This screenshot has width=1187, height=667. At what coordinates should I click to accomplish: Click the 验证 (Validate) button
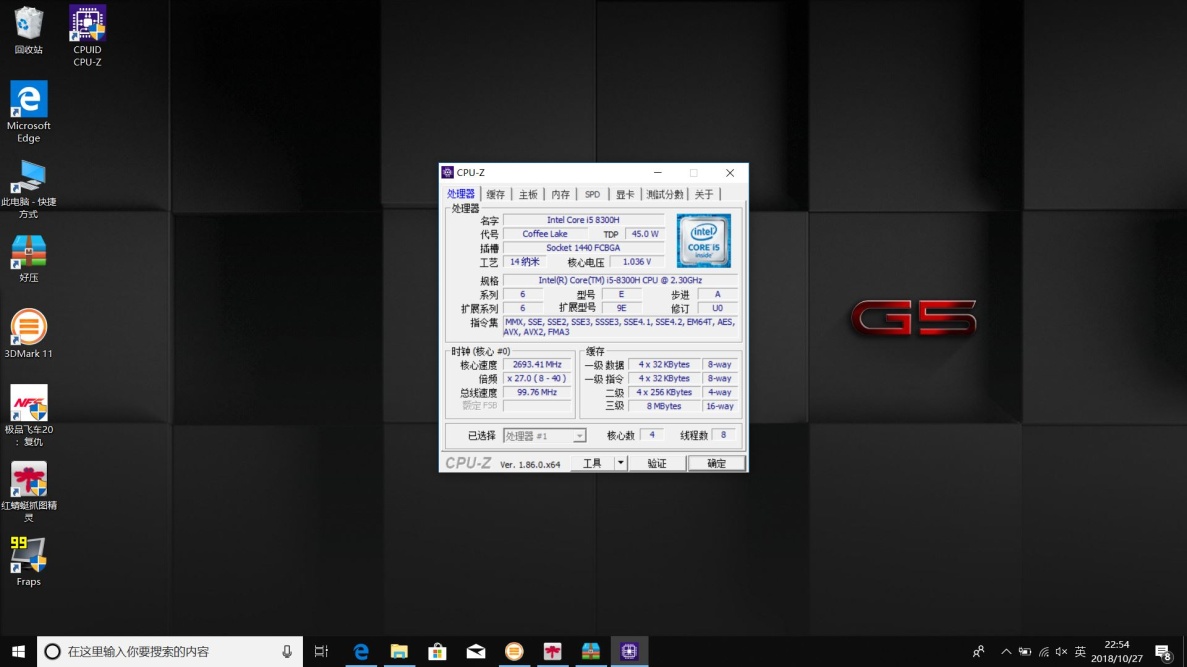pyautogui.click(x=657, y=462)
